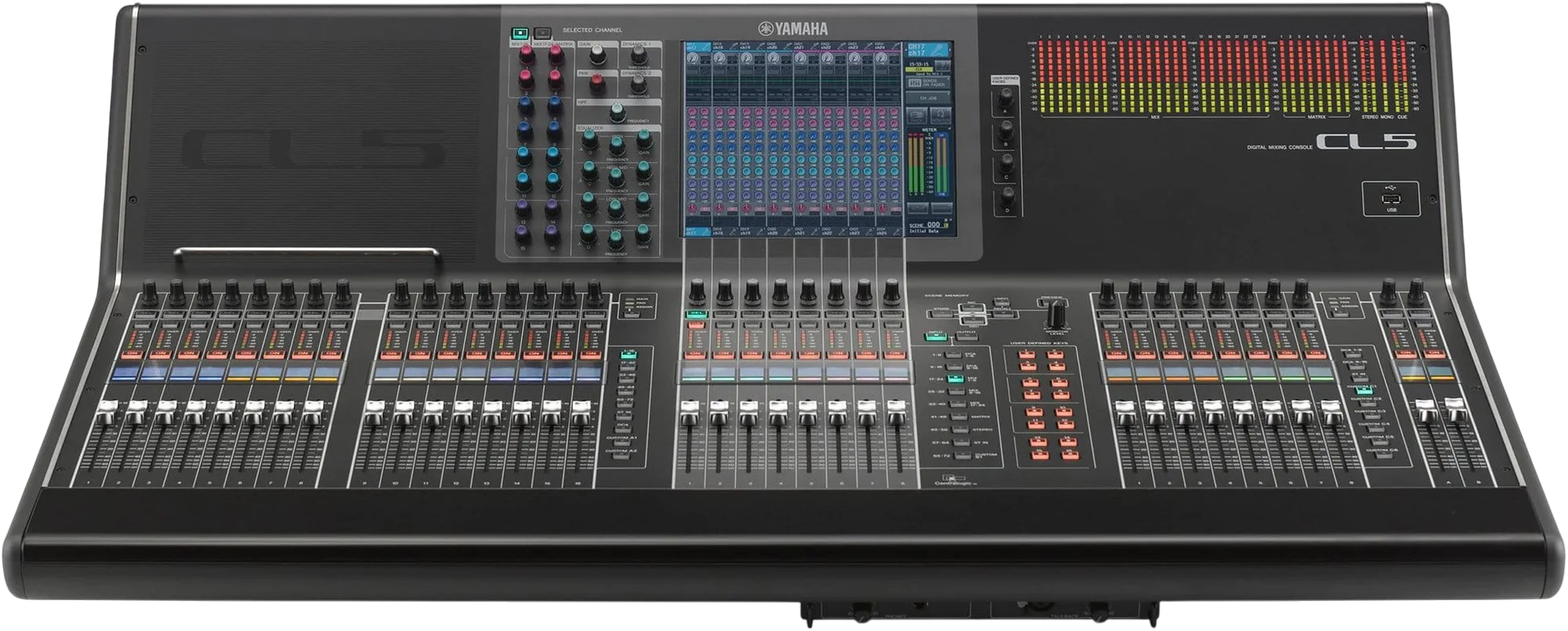
Task: Toggle the ON key of left bank channel 1
Action: [x=132, y=354]
